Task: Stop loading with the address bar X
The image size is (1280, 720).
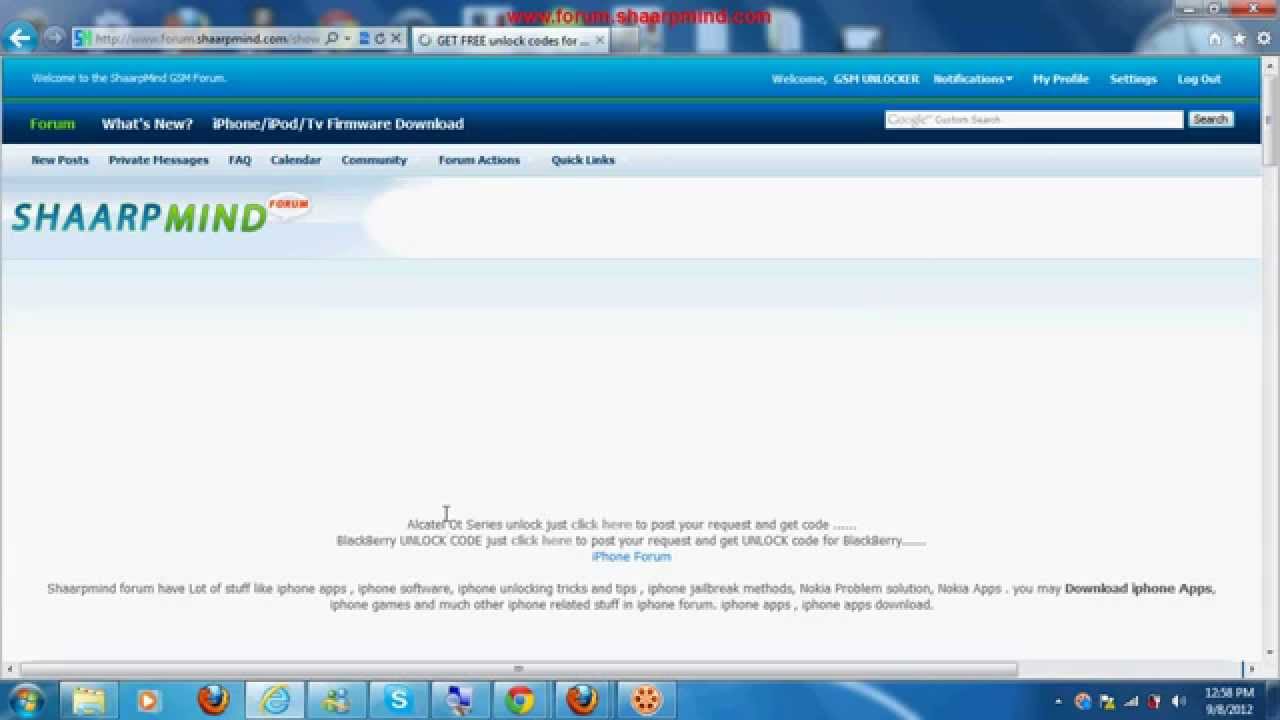Action: (x=396, y=39)
